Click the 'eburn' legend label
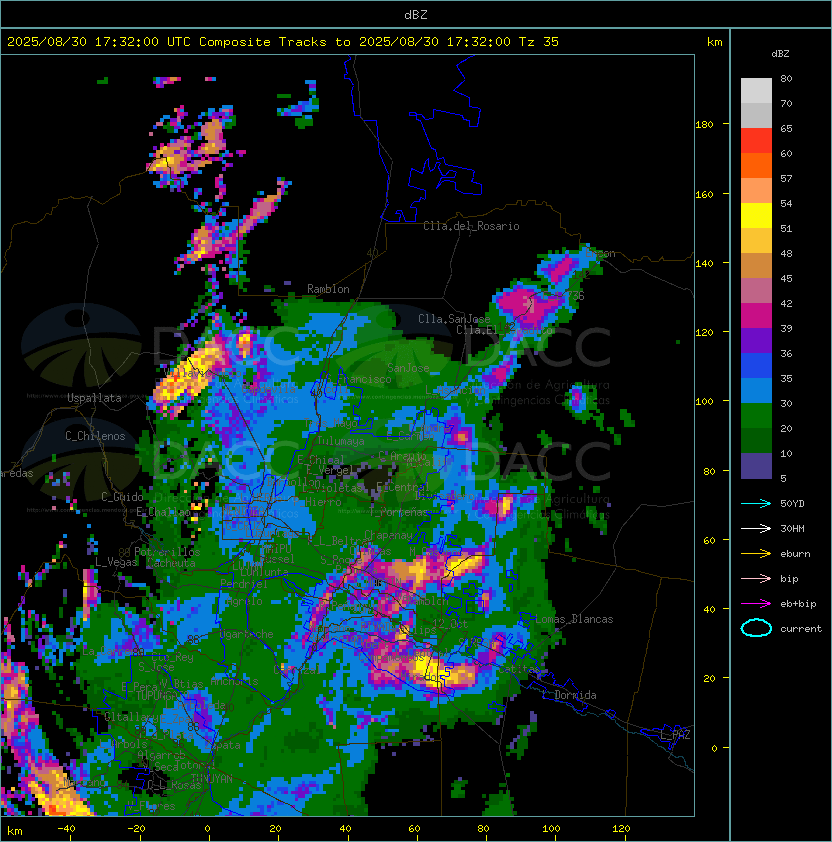Image resolution: width=832 pixels, height=842 pixels. 795,554
